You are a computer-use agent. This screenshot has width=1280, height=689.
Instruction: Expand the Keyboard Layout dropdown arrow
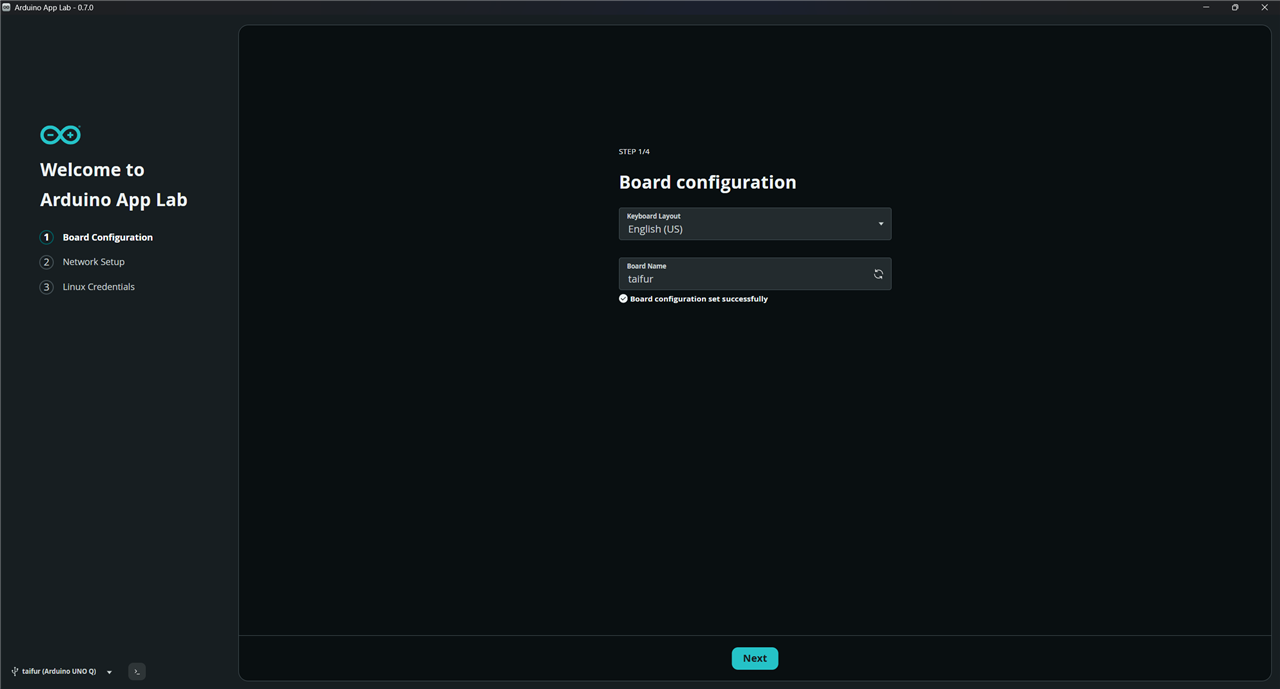881,224
